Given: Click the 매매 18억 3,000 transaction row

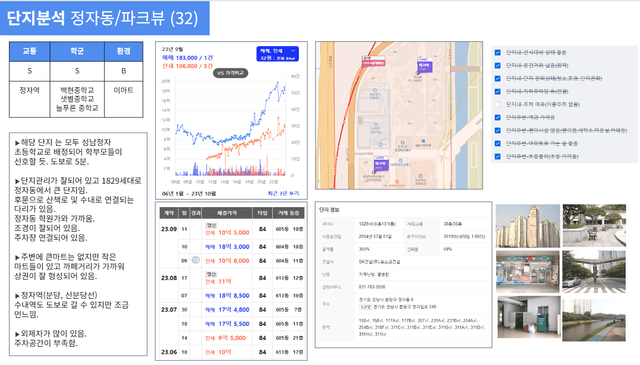Looking at the screenshot, I should tap(231, 247).
